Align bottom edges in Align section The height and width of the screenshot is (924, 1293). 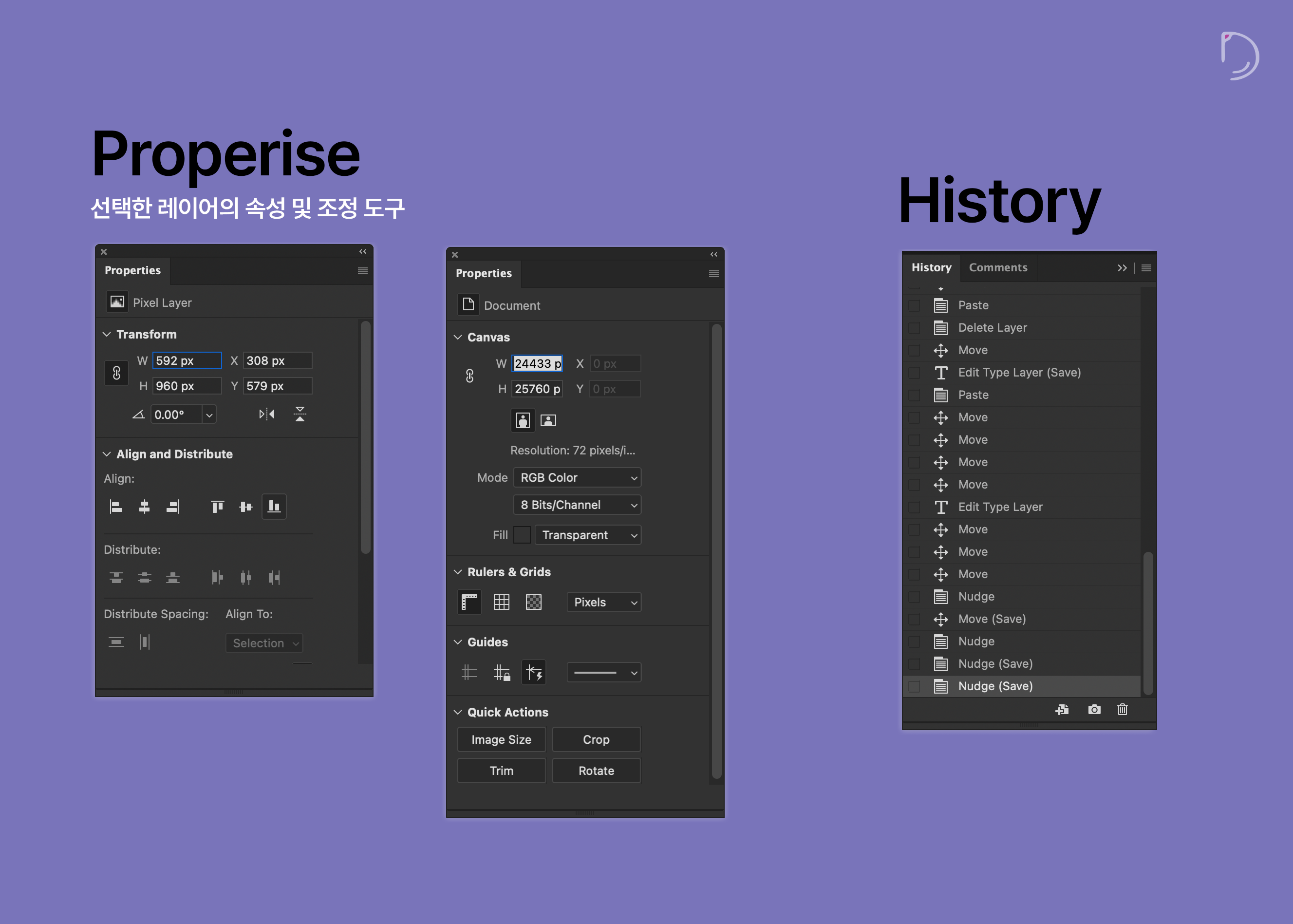[274, 507]
